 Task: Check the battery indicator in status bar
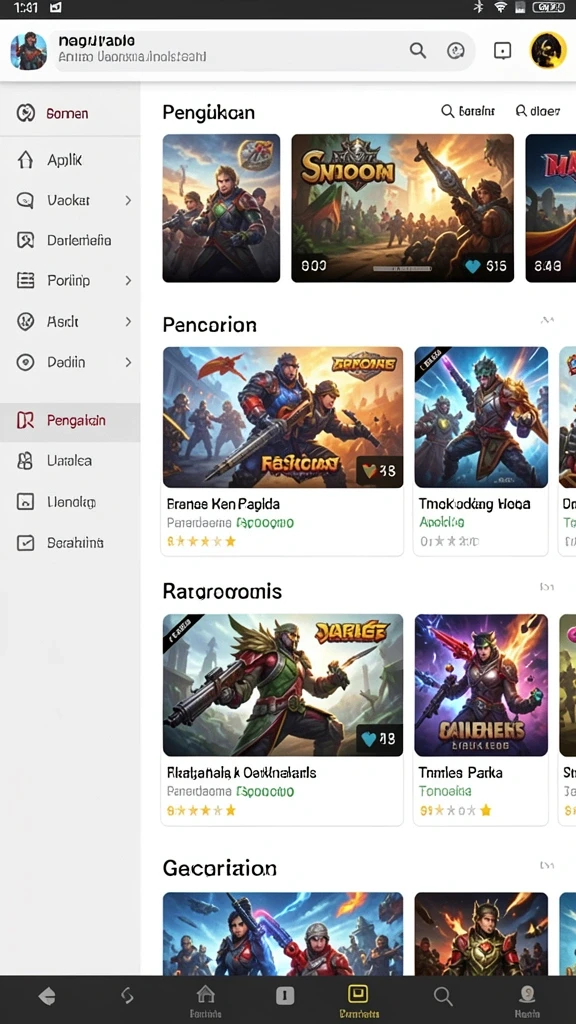[549, 8]
